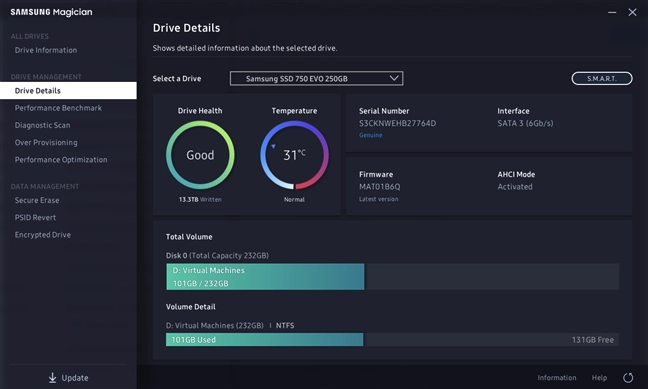Viewport: 648px width, 389px height.
Task: Click the AHCI Mode Activated value
Action: tap(515, 187)
